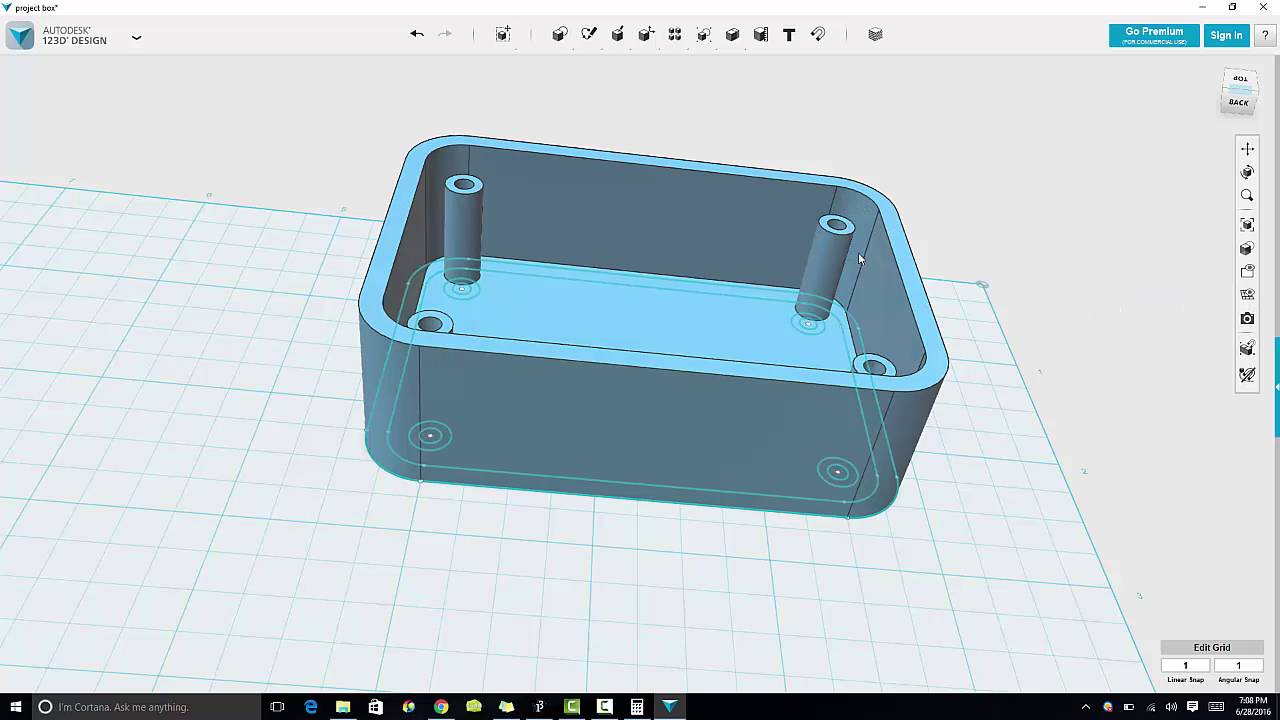Select the Measure tool with ruler

tap(761, 34)
